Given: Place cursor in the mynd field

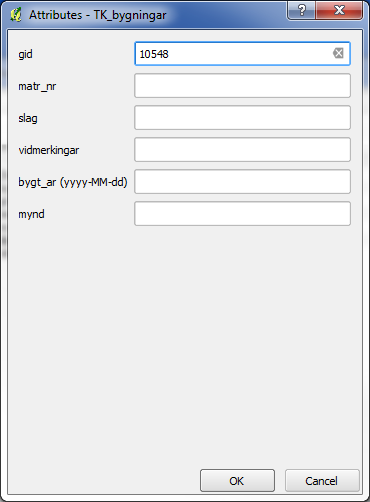Looking at the screenshot, I should pos(242,214).
